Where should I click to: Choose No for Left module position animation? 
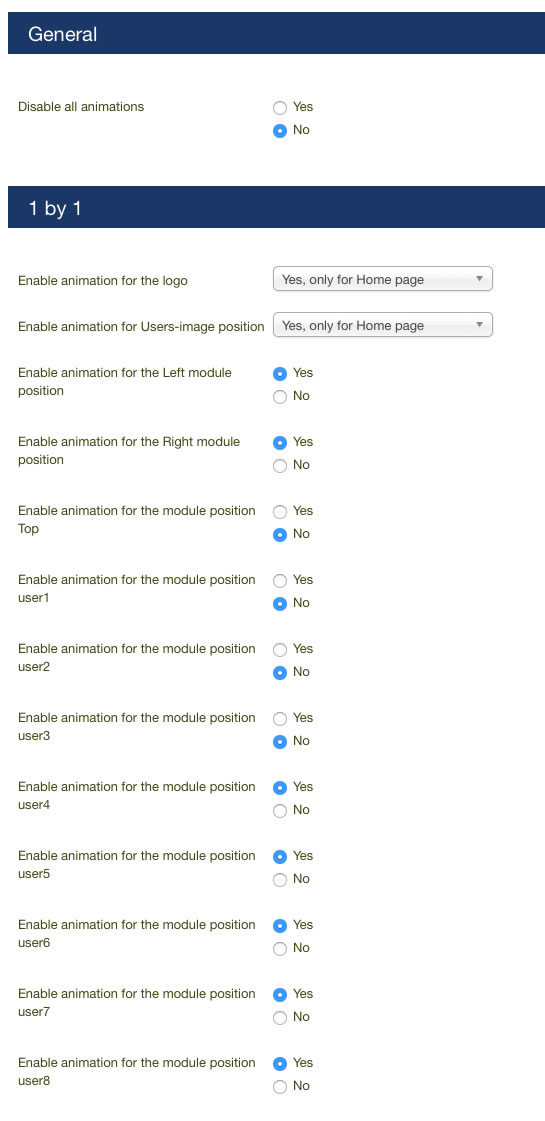pyautogui.click(x=280, y=397)
